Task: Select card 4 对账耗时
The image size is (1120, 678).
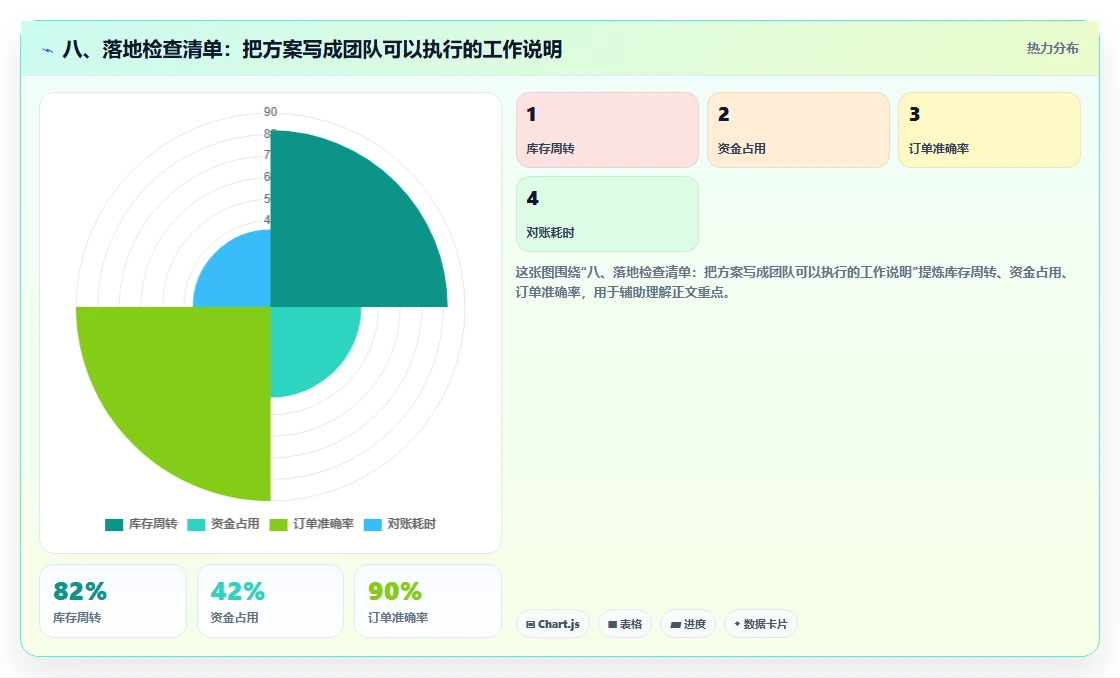Action: click(607, 214)
